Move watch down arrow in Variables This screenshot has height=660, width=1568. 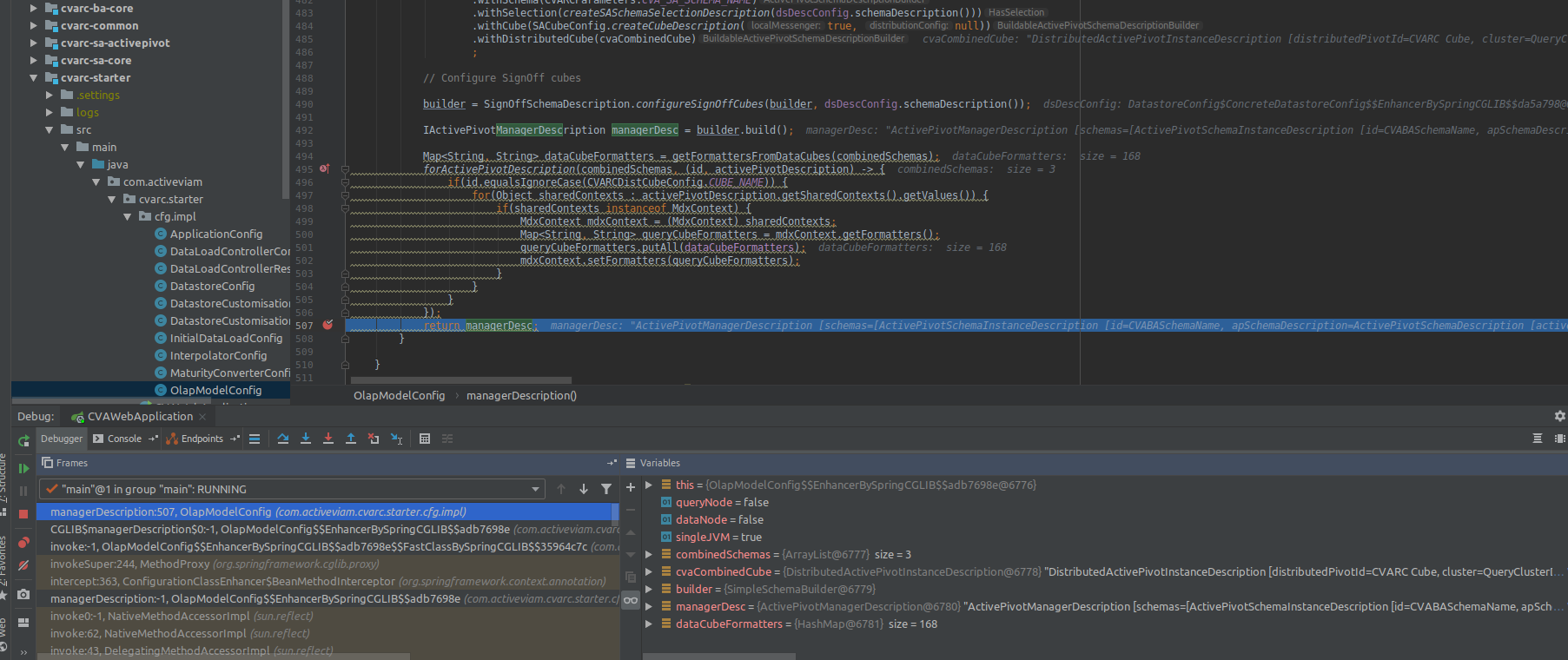pos(631,556)
